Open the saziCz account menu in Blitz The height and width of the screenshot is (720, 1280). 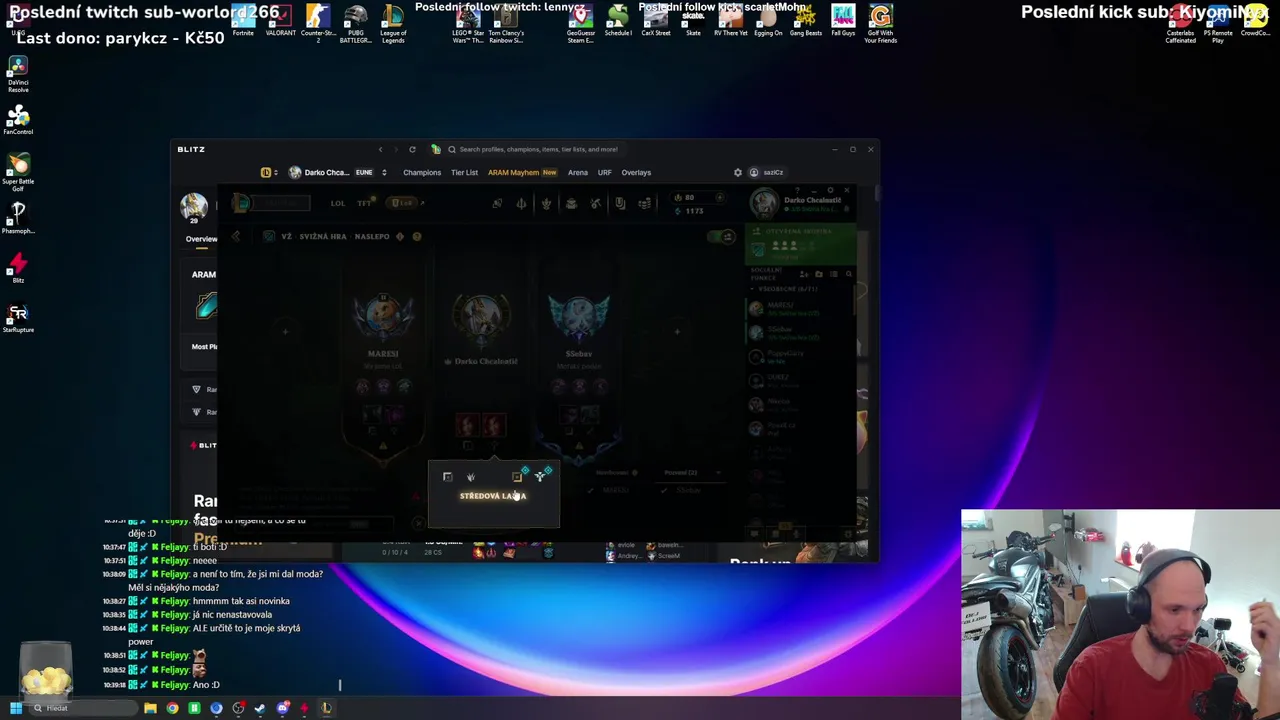pyautogui.click(x=767, y=172)
